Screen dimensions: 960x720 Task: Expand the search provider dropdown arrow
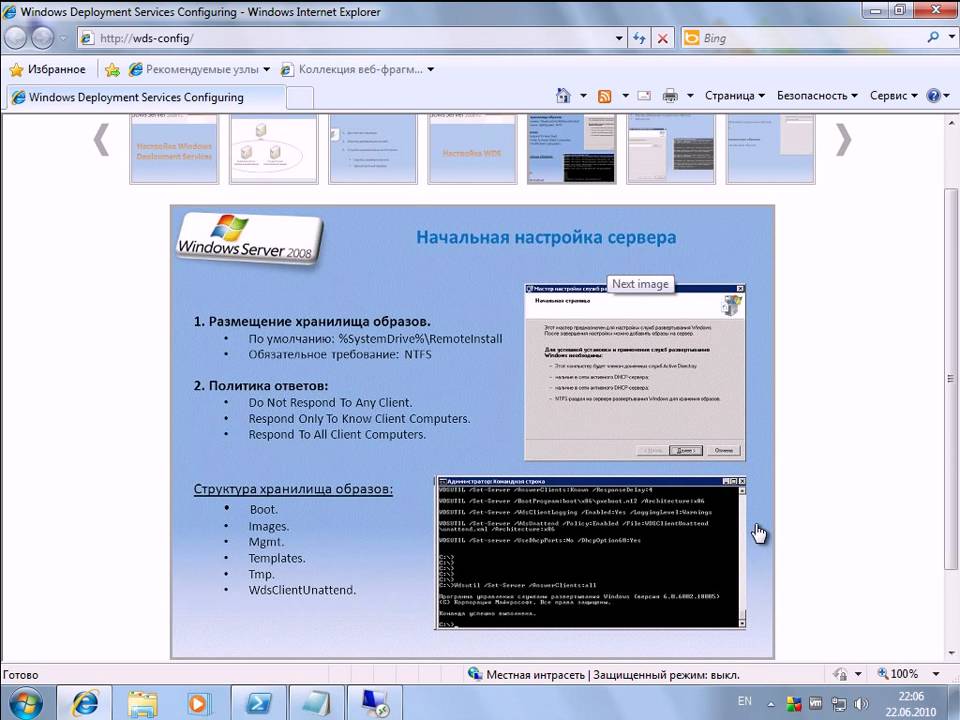tap(951, 37)
